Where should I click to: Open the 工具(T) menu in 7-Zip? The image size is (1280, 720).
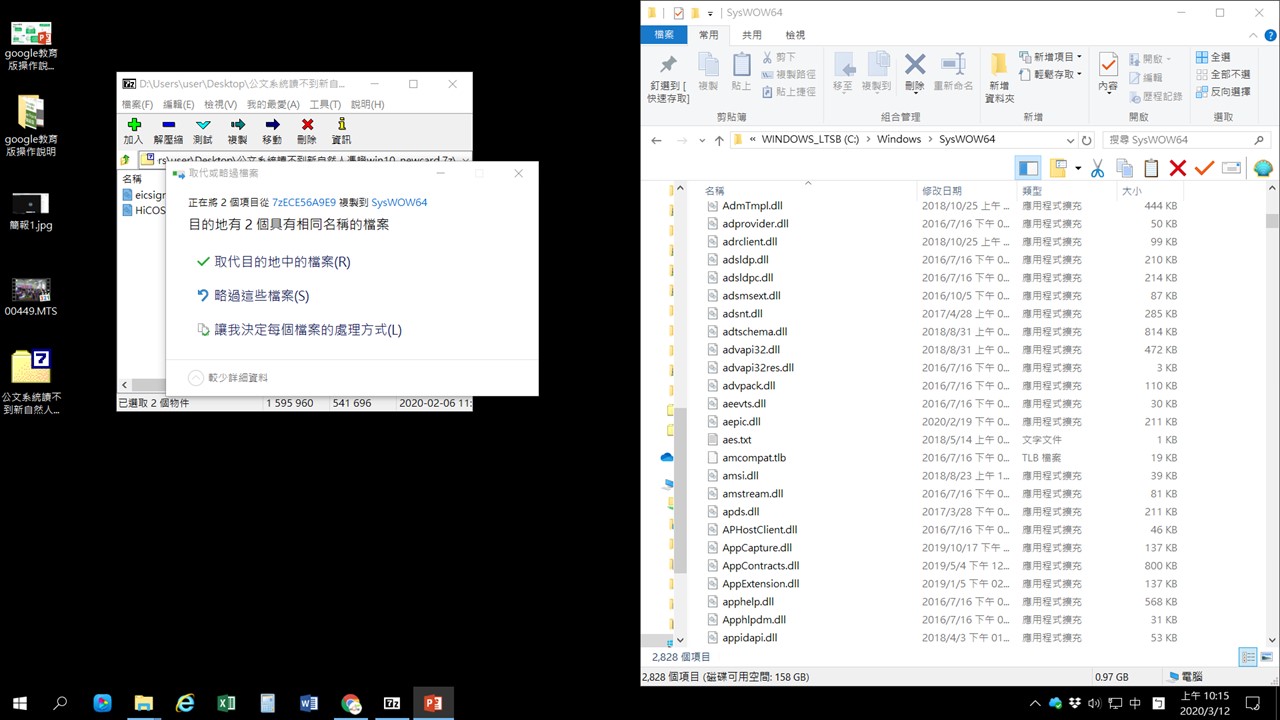pyautogui.click(x=325, y=104)
